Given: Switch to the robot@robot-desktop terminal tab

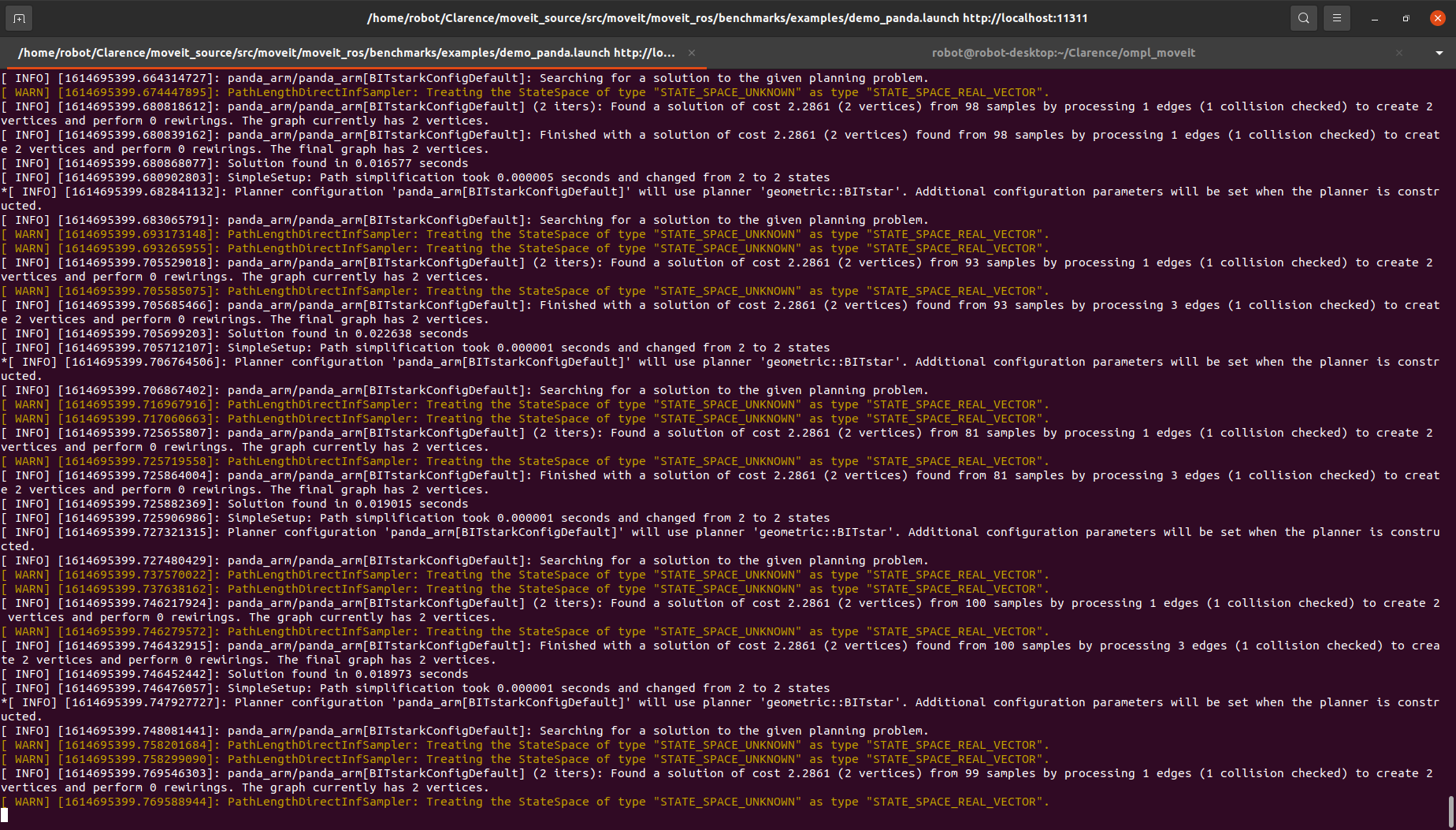Looking at the screenshot, I should (x=1063, y=53).
